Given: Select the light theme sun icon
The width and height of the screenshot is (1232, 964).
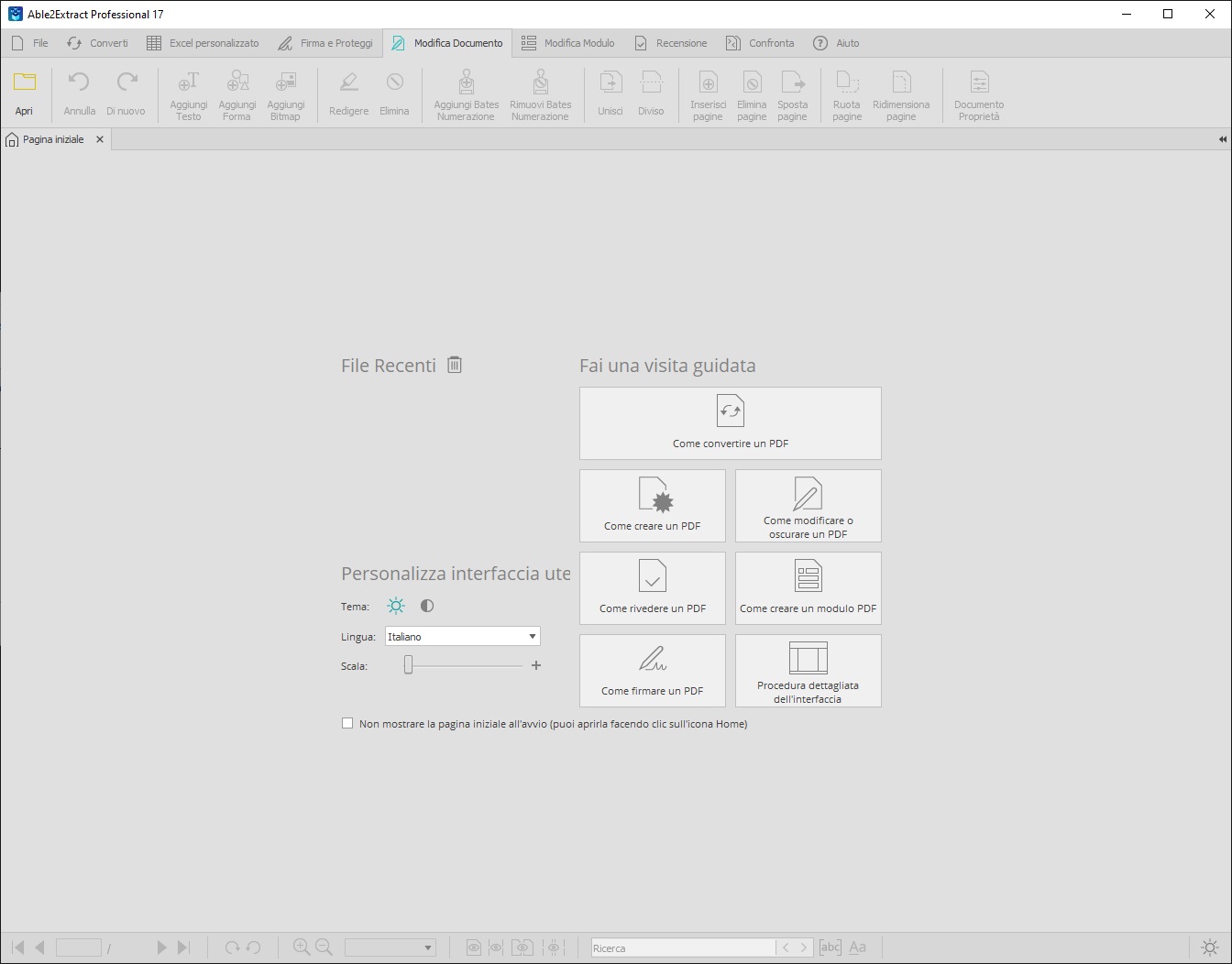Looking at the screenshot, I should click(396, 606).
